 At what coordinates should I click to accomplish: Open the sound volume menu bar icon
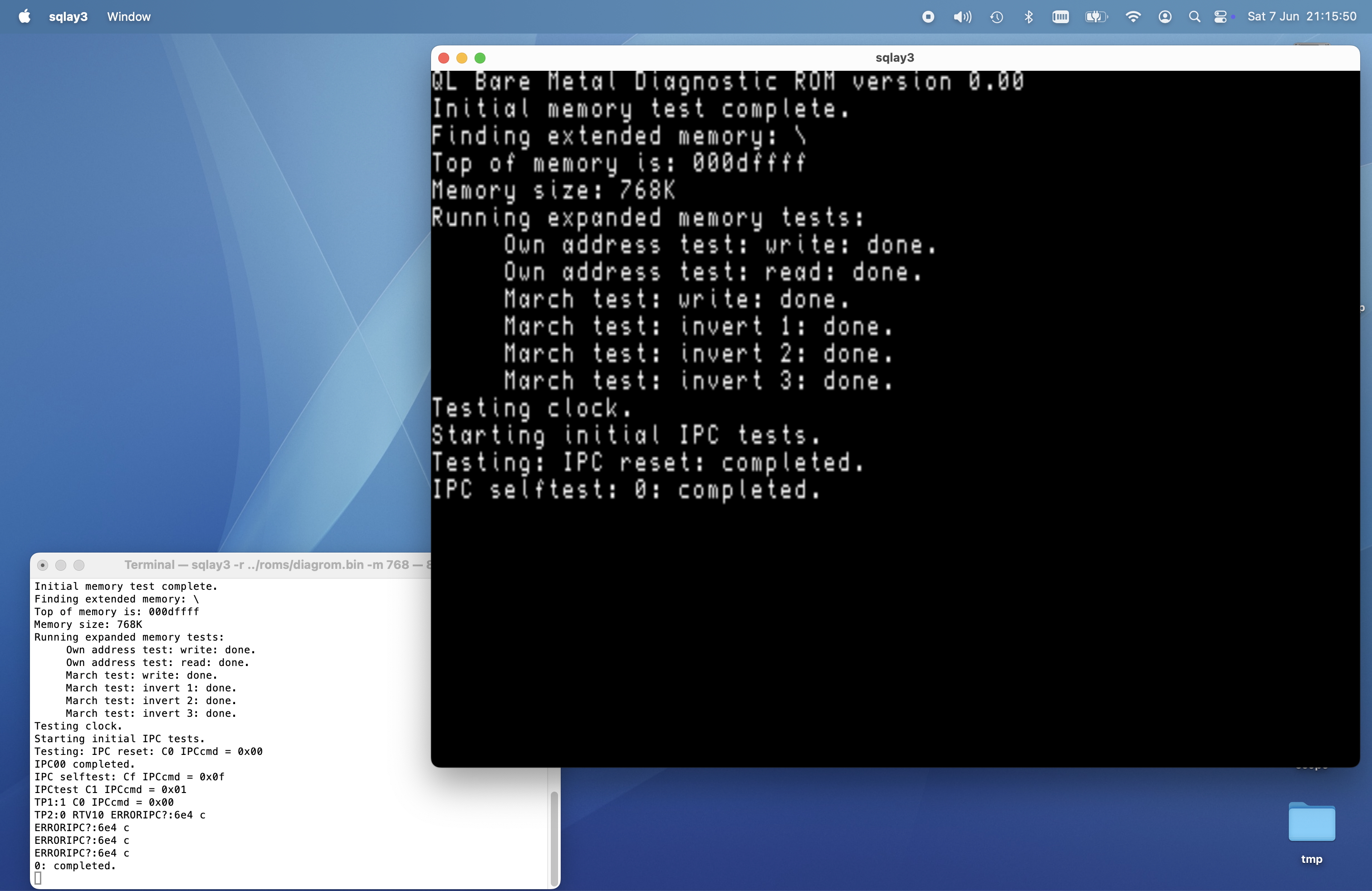click(x=962, y=17)
